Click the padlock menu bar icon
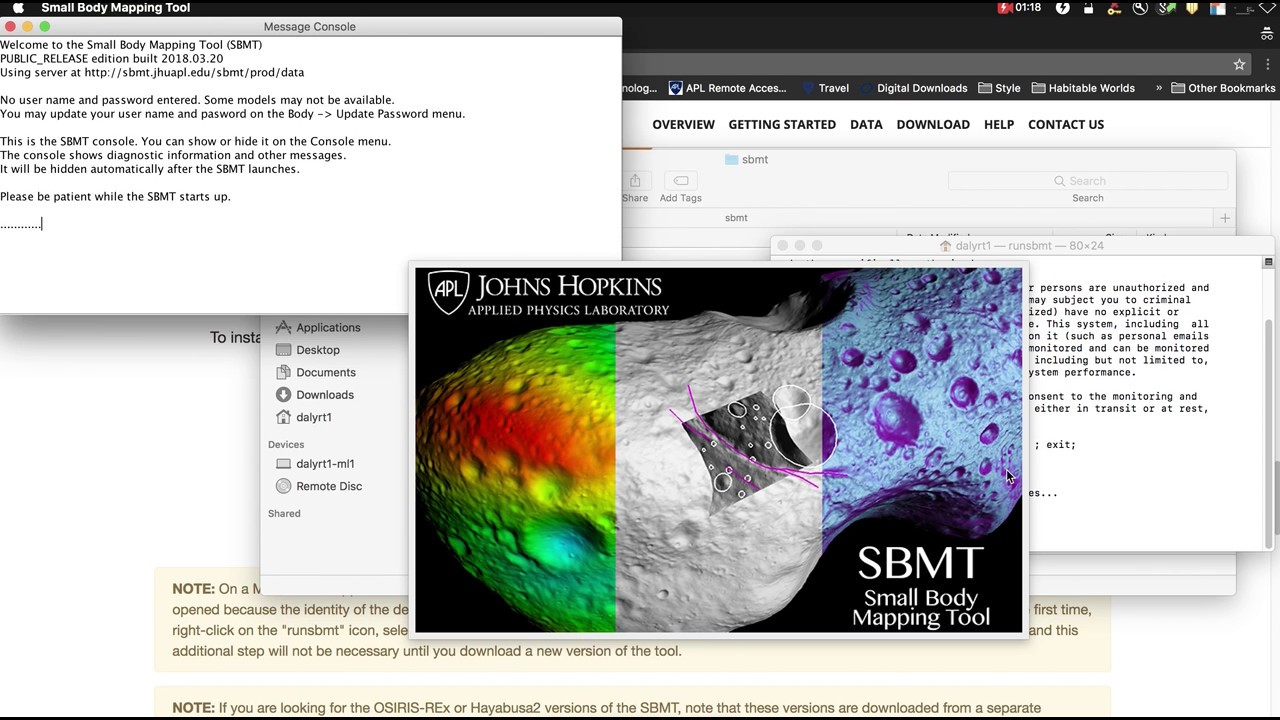The height and width of the screenshot is (720, 1280). tap(1088, 8)
